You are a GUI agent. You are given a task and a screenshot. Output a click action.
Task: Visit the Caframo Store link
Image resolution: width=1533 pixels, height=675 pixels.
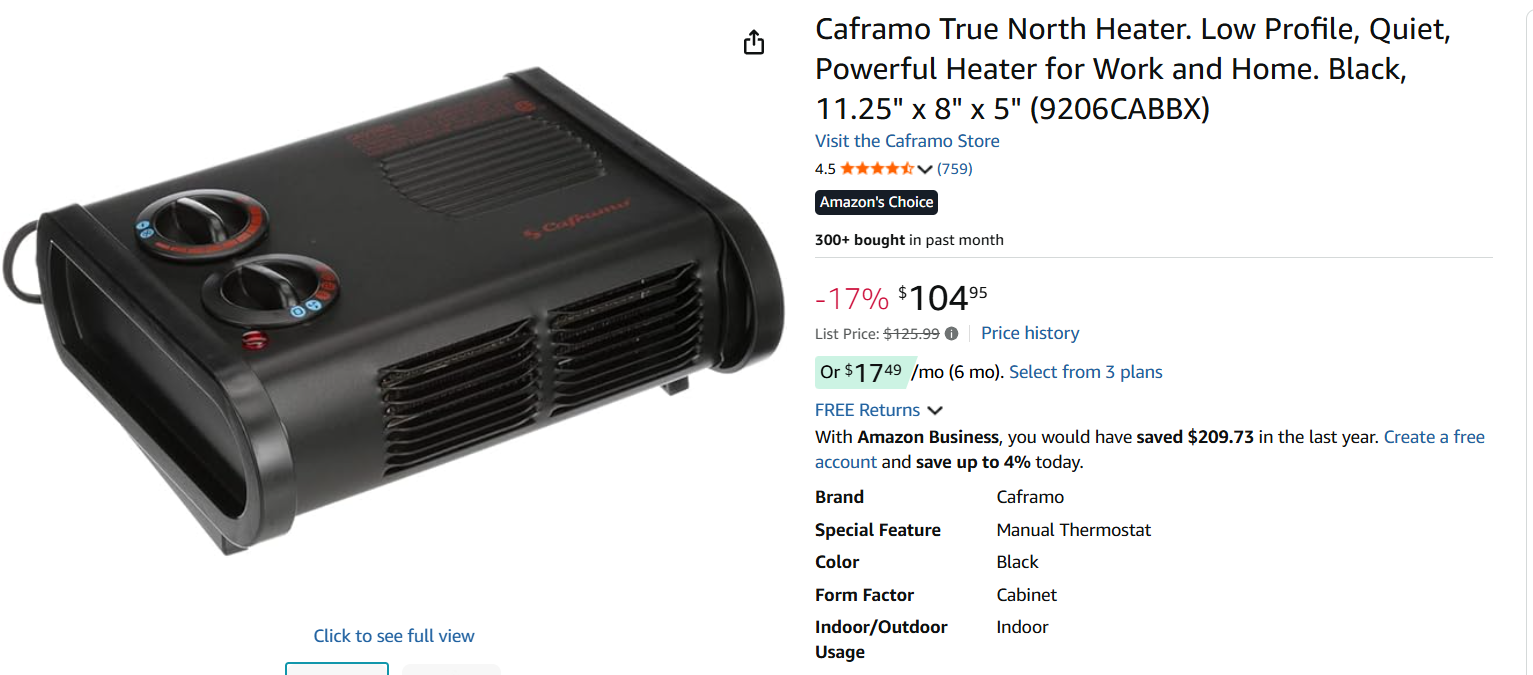click(907, 141)
